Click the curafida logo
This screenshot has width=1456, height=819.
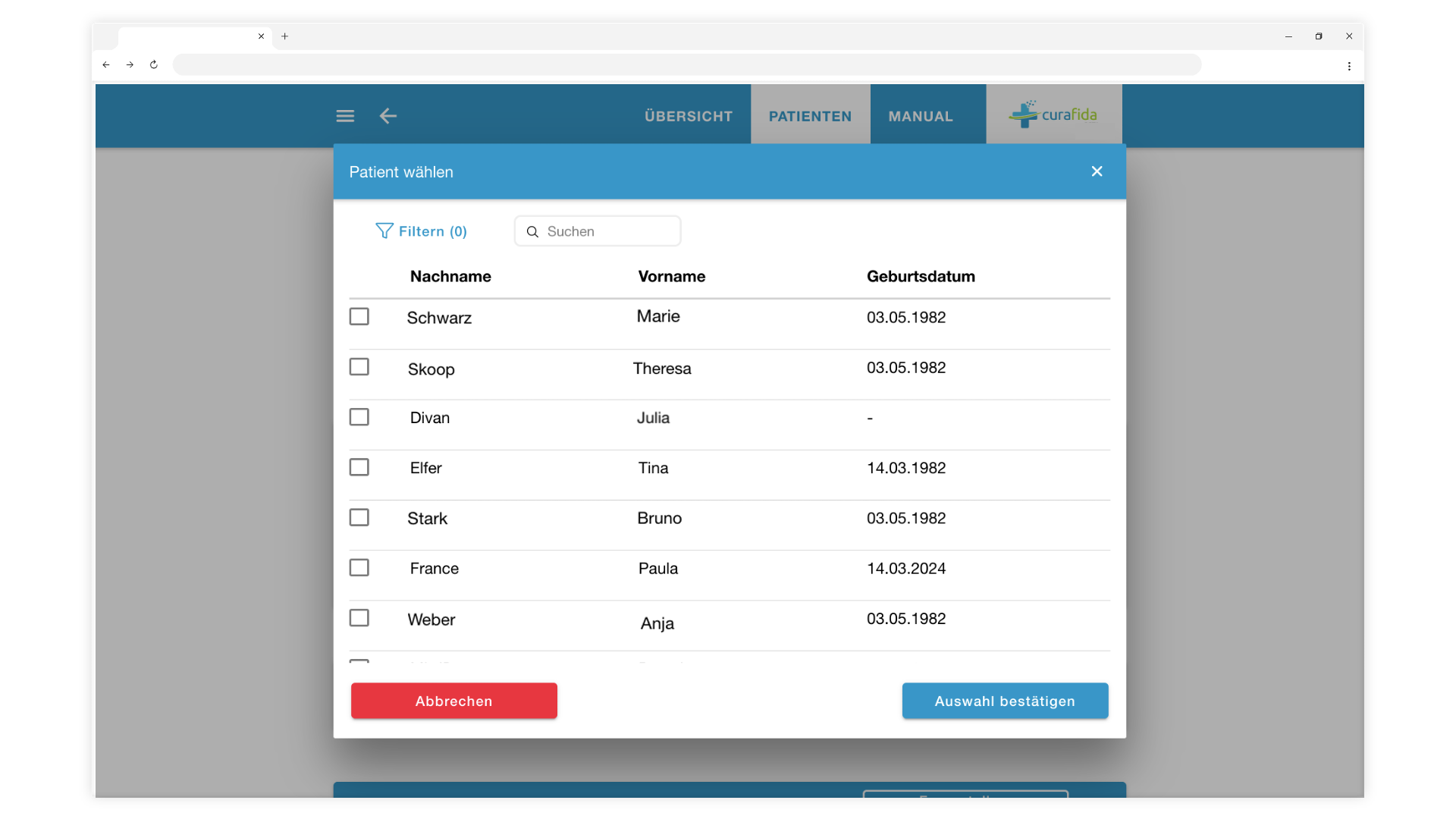click(x=1053, y=114)
